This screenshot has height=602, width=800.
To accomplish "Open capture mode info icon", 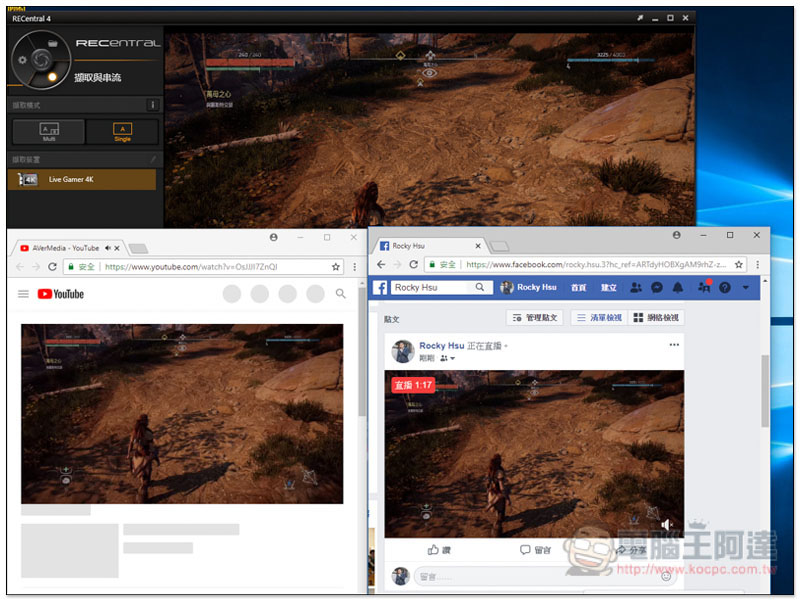I will point(152,105).
